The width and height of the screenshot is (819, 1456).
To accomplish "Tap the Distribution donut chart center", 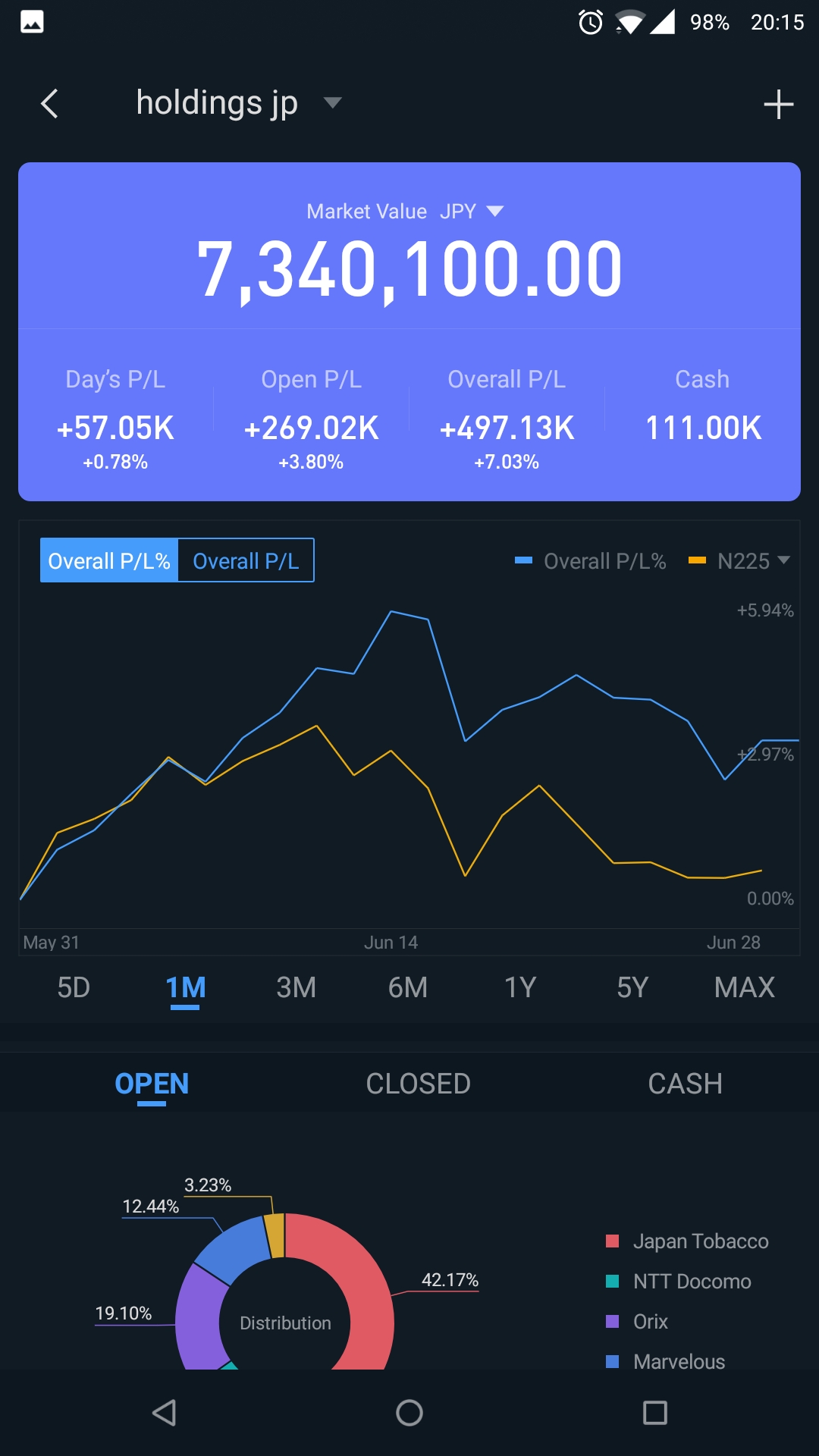I will pyautogui.click(x=285, y=1323).
